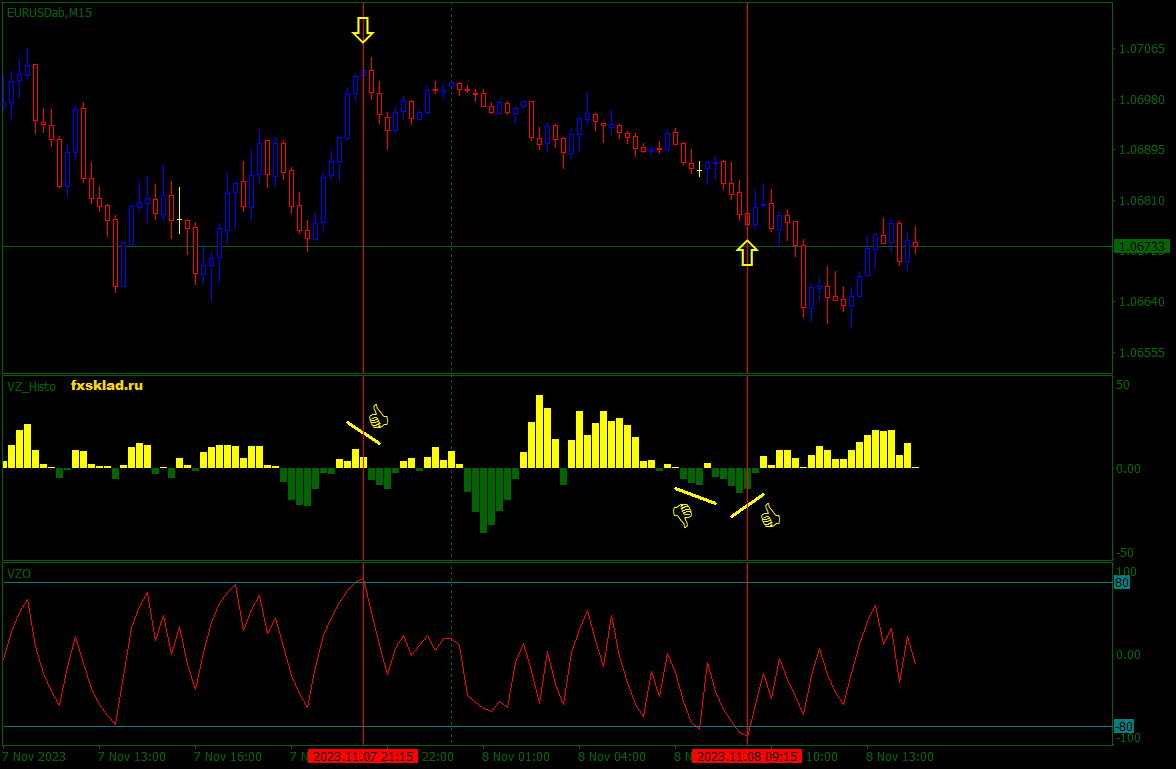Click the 1.06640 price scale value
This screenshot has width=1176, height=769.
pyautogui.click(x=1142, y=302)
